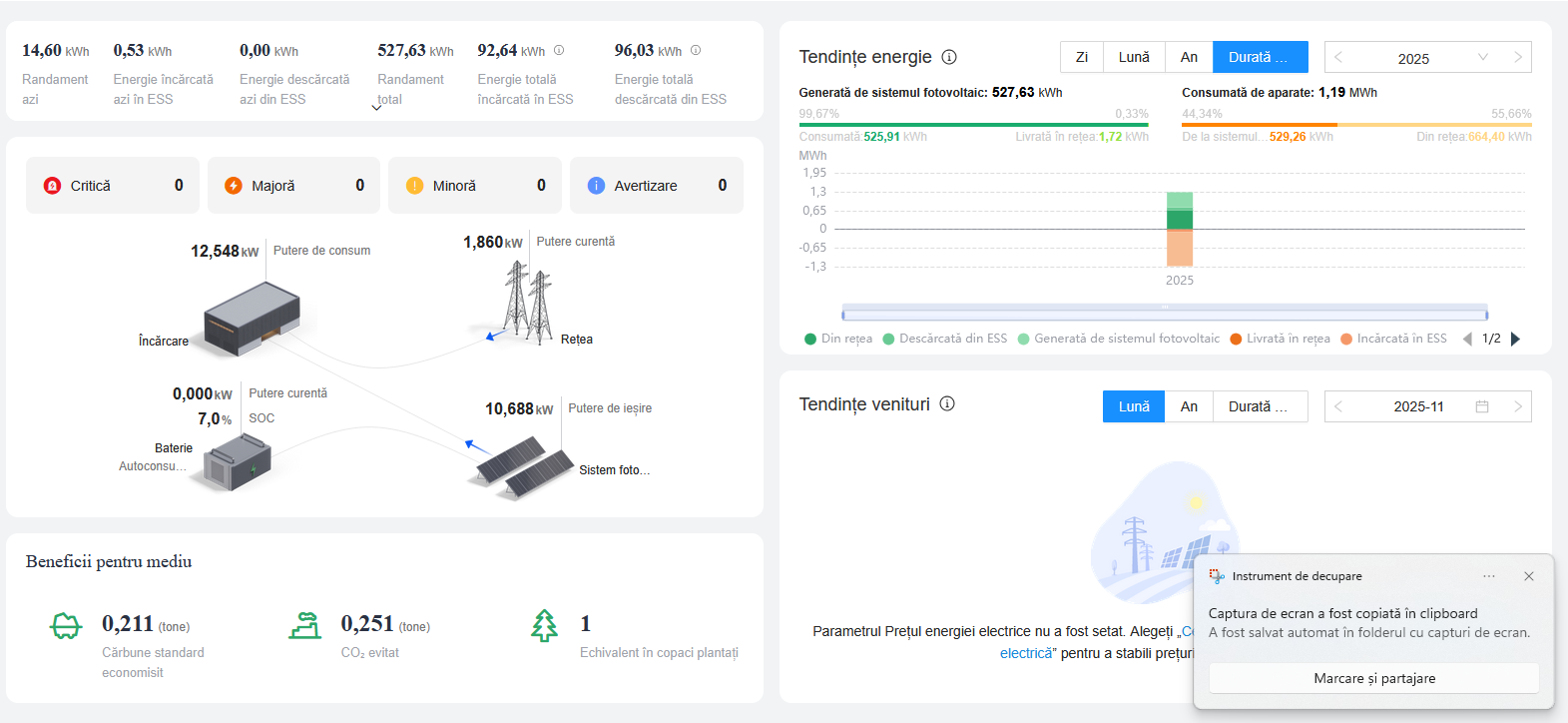The image size is (1568, 723).
Task: Click the red Critică alarm icon
Action: [x=53, y=186]
